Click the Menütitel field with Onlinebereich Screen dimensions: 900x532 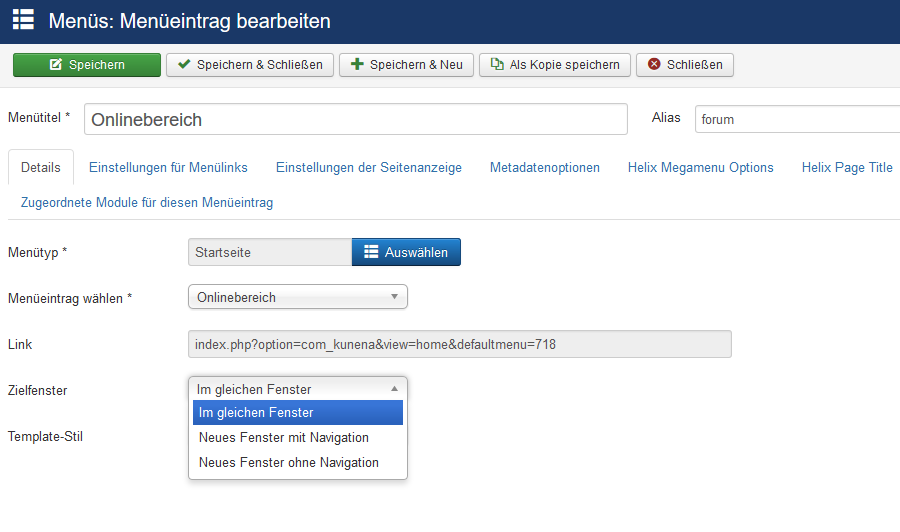356,119
